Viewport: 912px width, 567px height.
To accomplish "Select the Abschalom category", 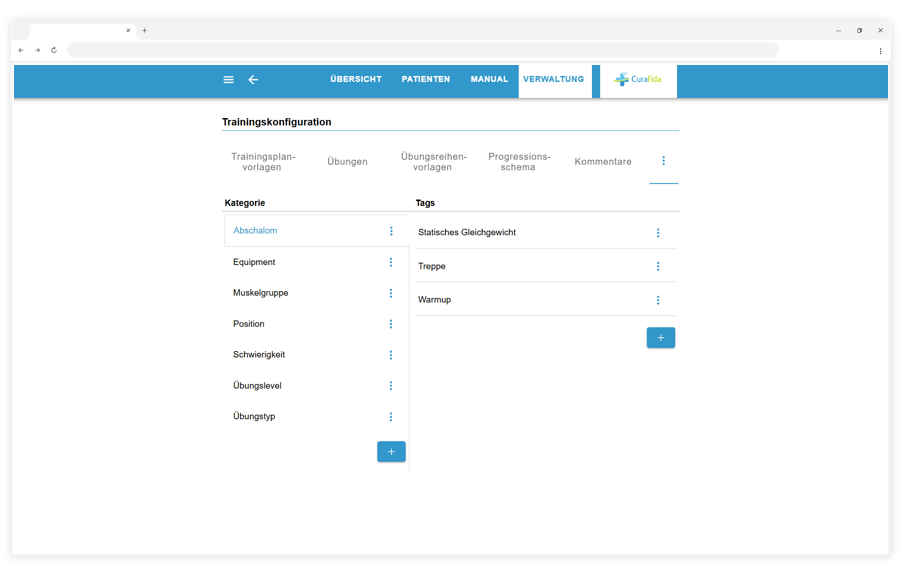I will [316, 231].
